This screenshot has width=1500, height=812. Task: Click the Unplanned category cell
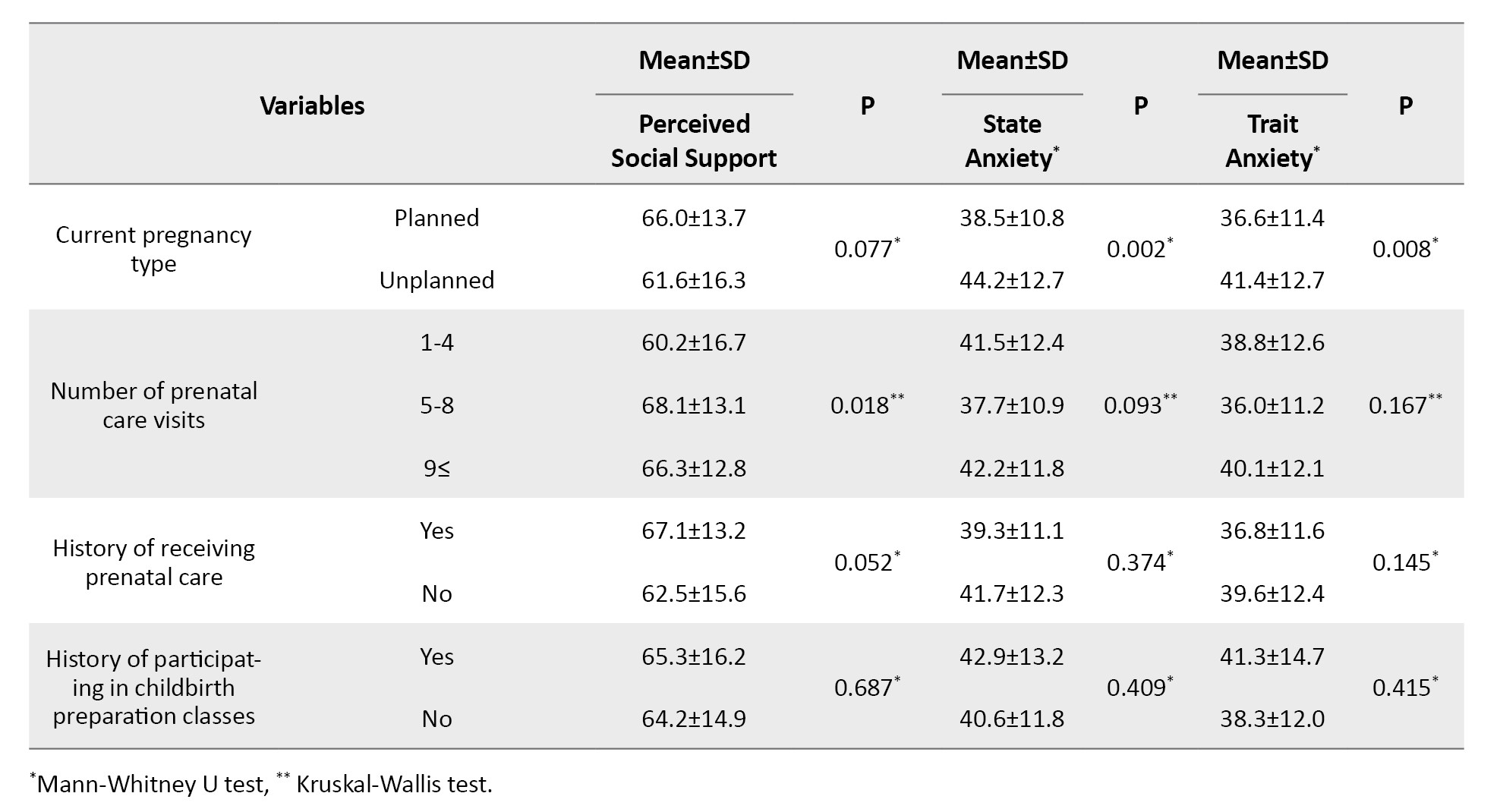pos(436,280)
